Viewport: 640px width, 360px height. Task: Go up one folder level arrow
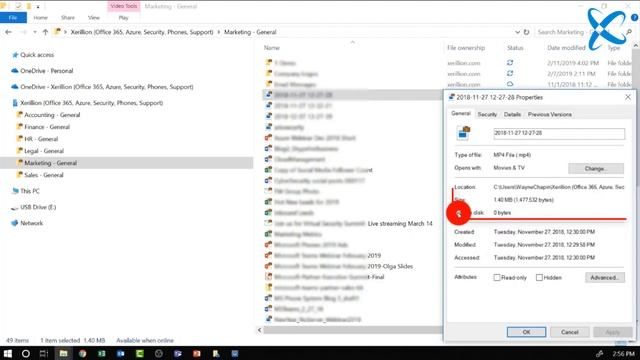click(45, 32)
